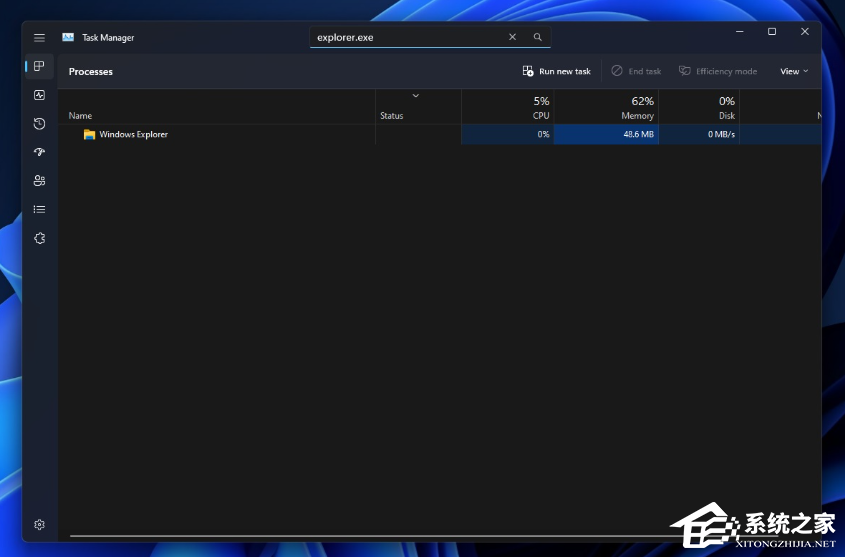Click the 48.6 MB memory cell
Screen dimensions: 845x557
[x=606, y=135]
